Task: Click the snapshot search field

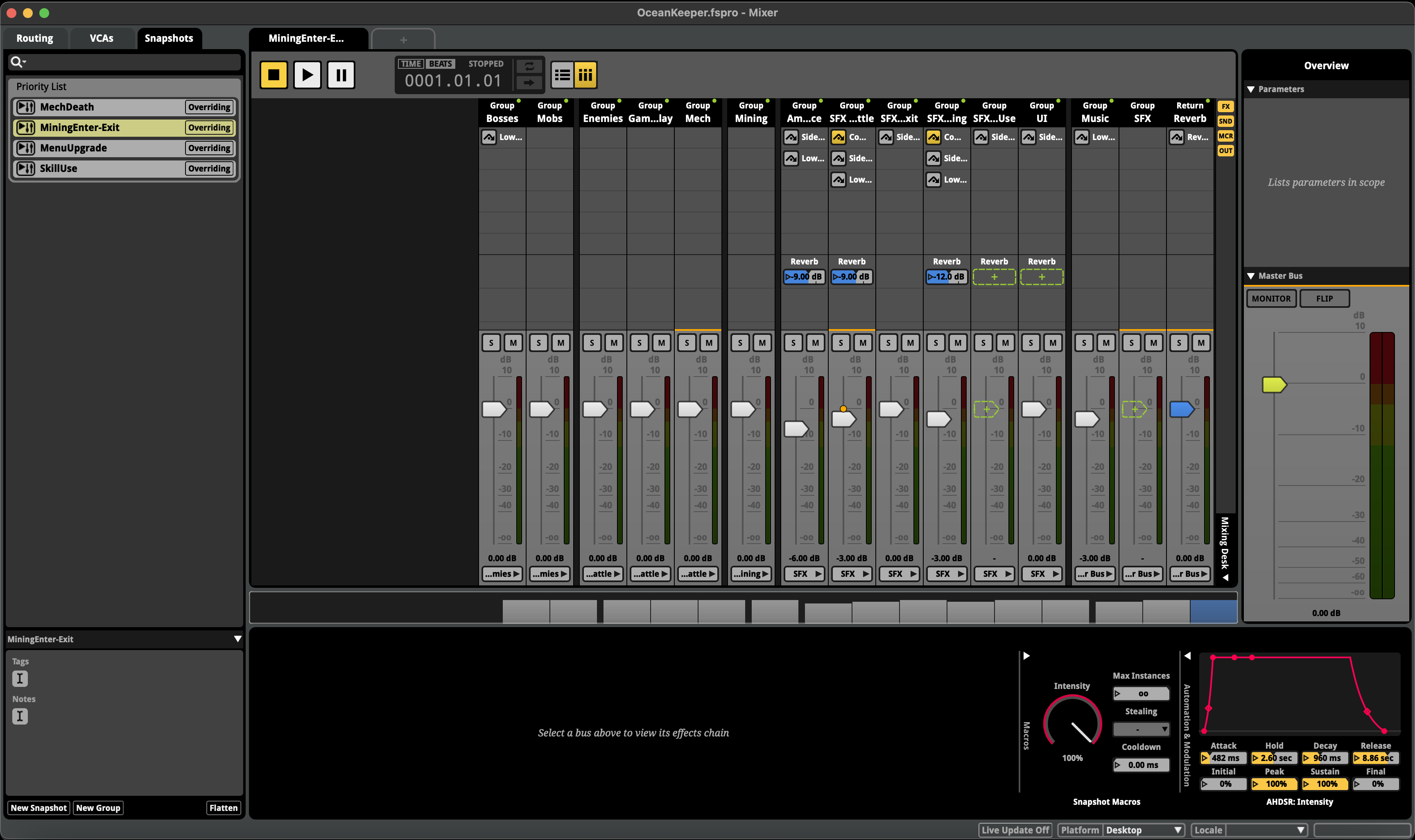Action: point(124,62)
